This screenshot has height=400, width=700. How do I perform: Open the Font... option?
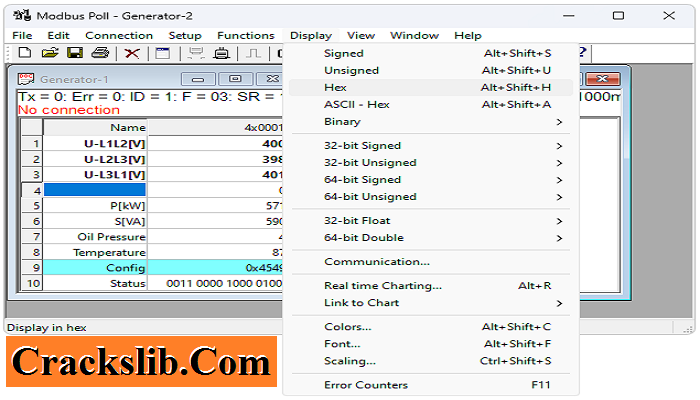tap(431, 344)
